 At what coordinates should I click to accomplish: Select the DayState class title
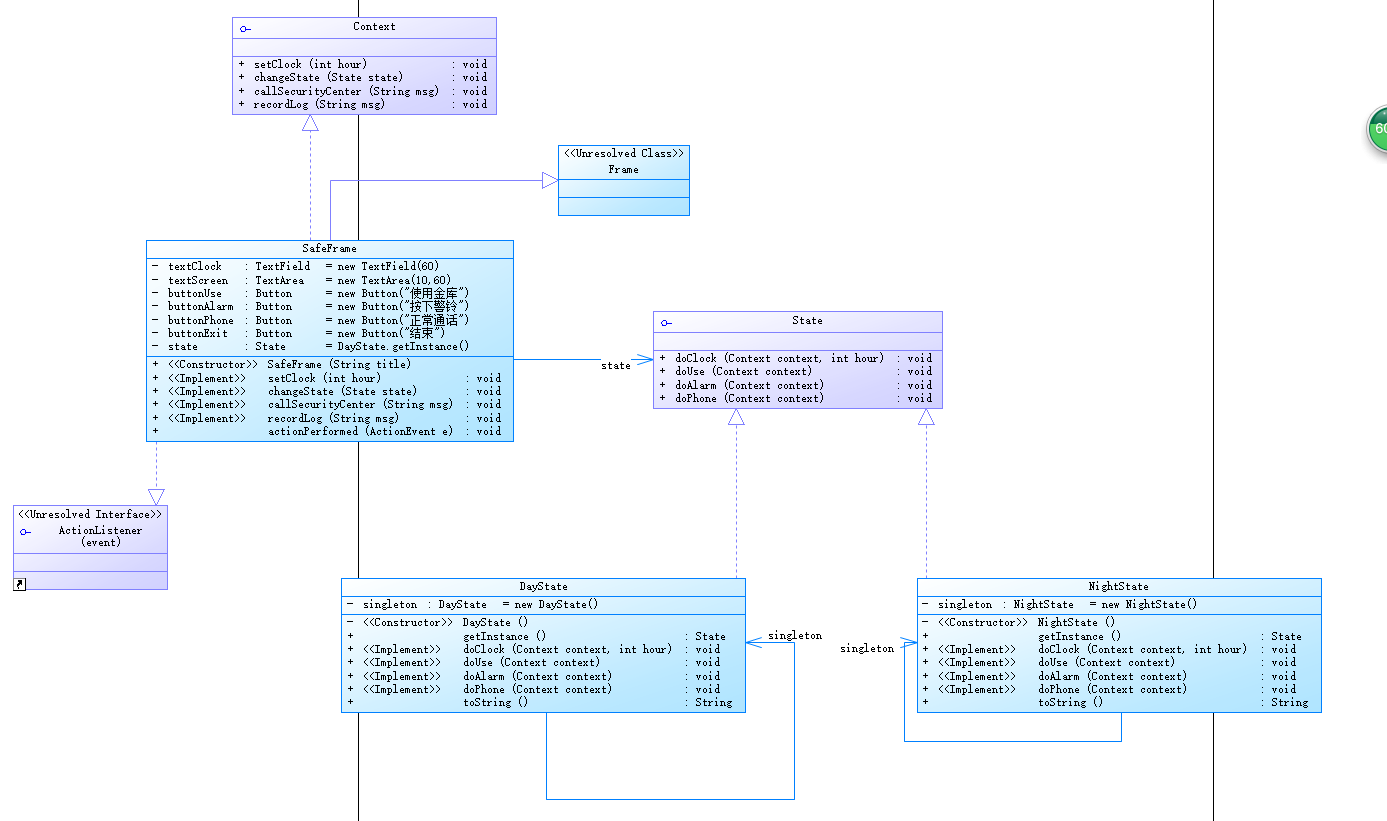[x=543, y=587]
